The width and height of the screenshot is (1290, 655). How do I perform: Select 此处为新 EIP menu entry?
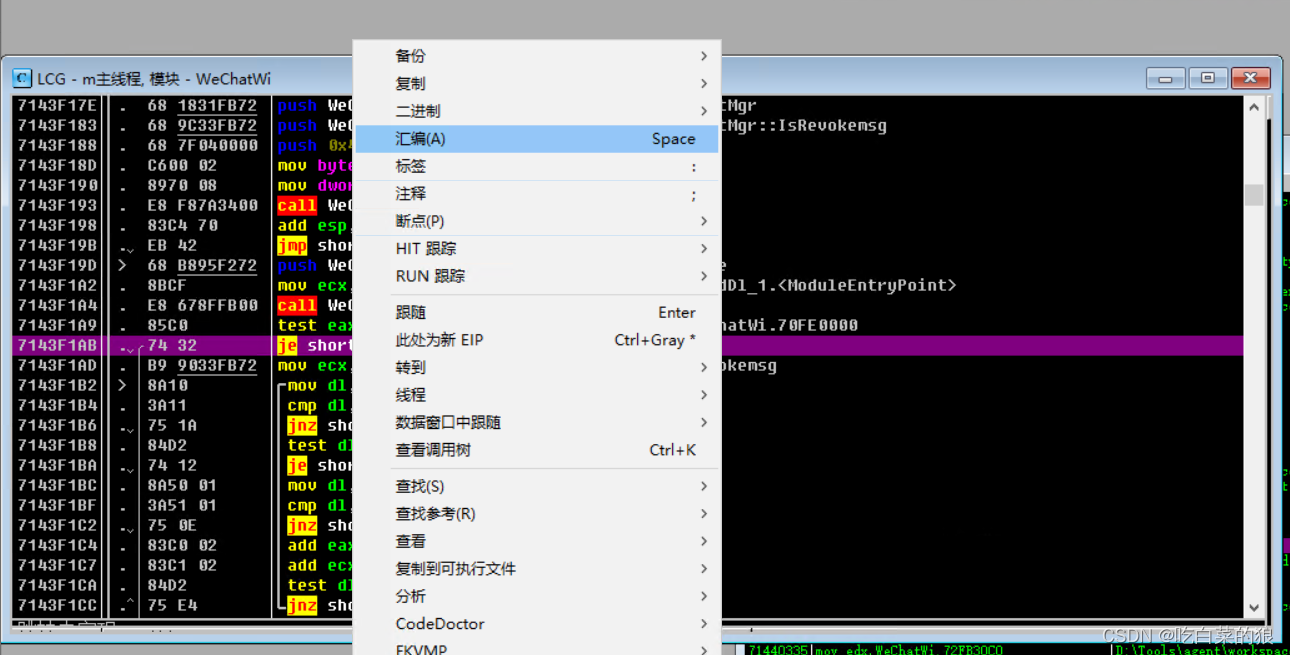pos(537,340)
